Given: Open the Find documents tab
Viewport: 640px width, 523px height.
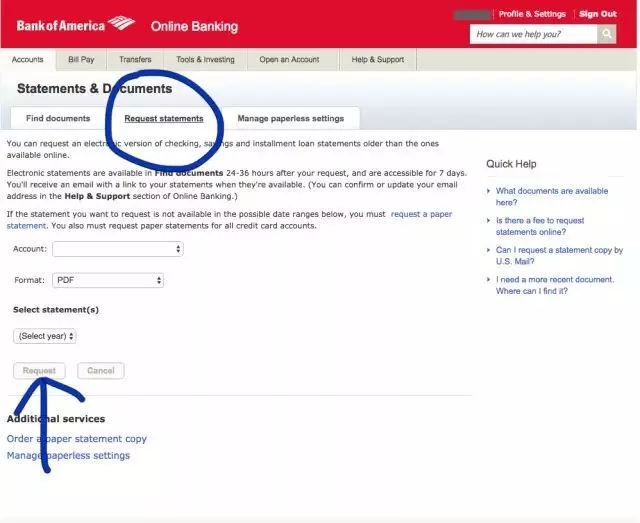Looking at the screenshot, I should click(x=58, y=119).
